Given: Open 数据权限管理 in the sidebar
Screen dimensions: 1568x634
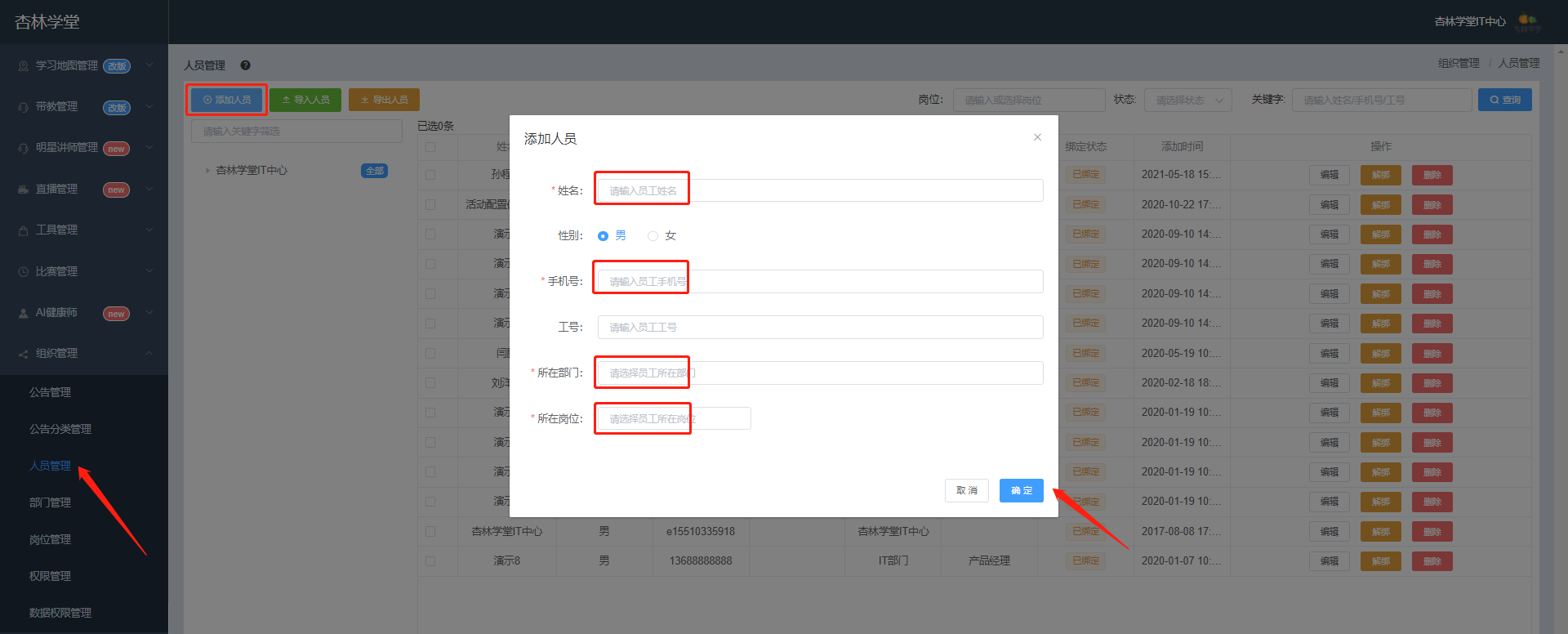Looking at the screenshot, I should point(60,613).
